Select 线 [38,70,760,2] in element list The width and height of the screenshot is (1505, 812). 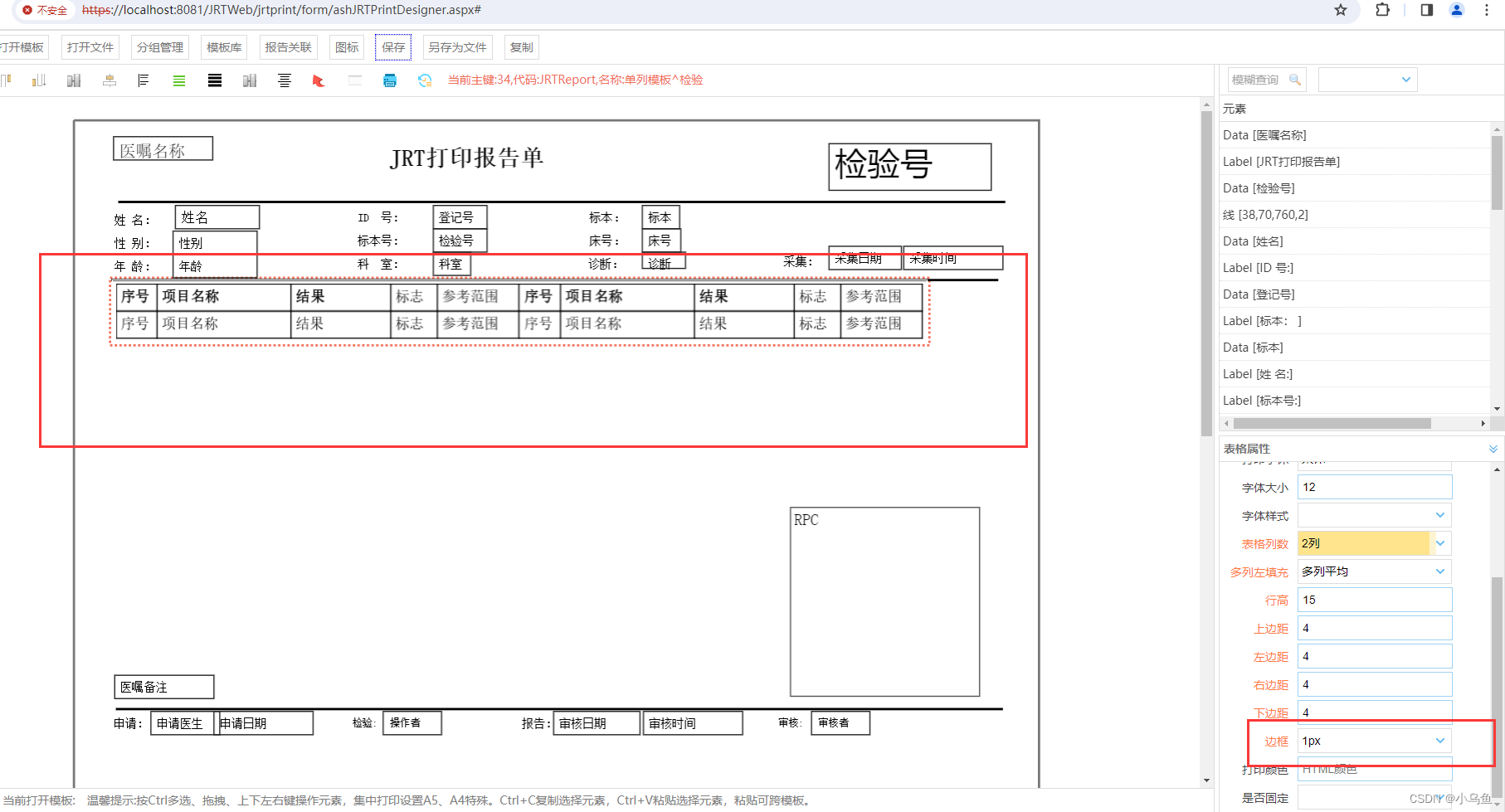[1356, 215]
